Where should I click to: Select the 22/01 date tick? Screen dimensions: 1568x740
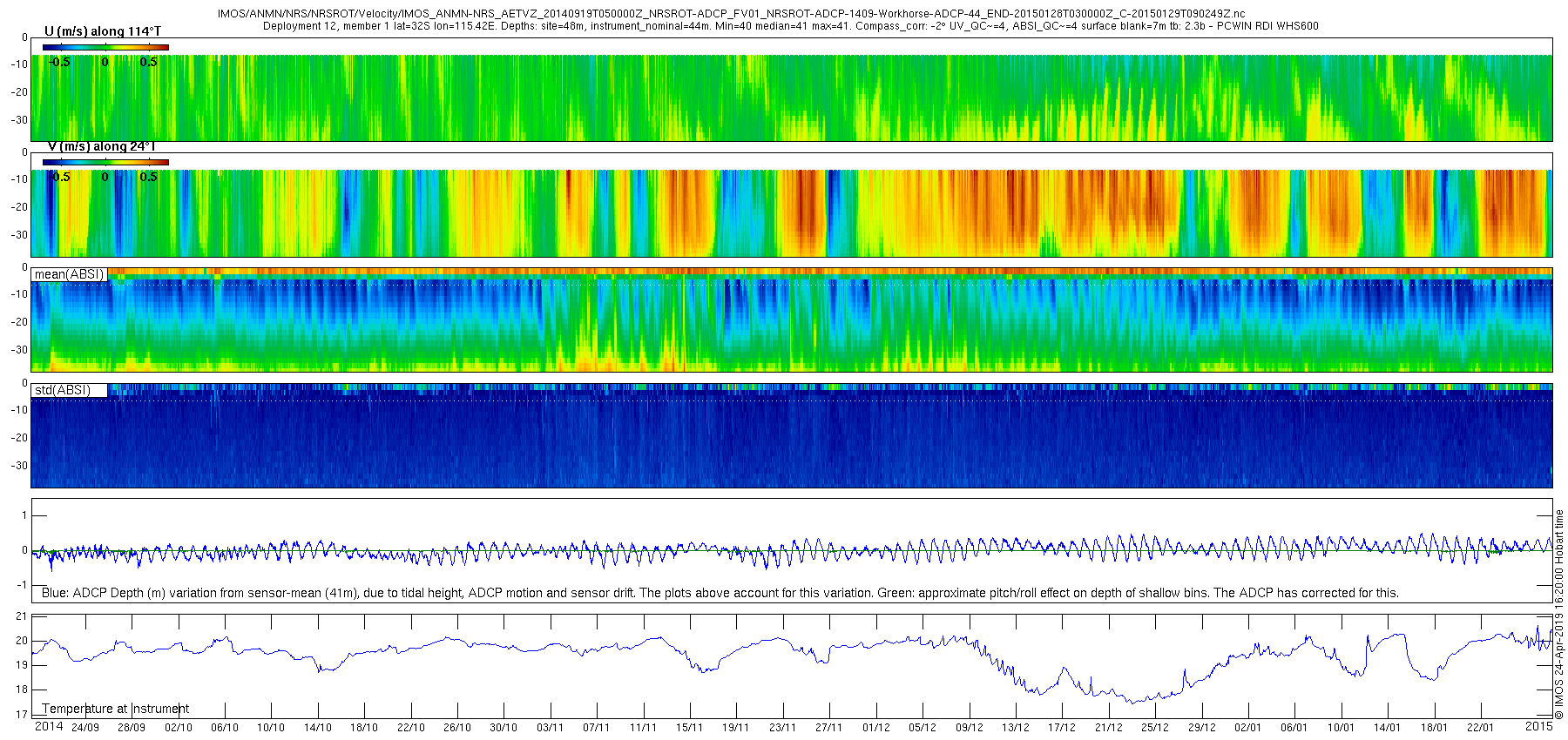(x=1480, y=728)
